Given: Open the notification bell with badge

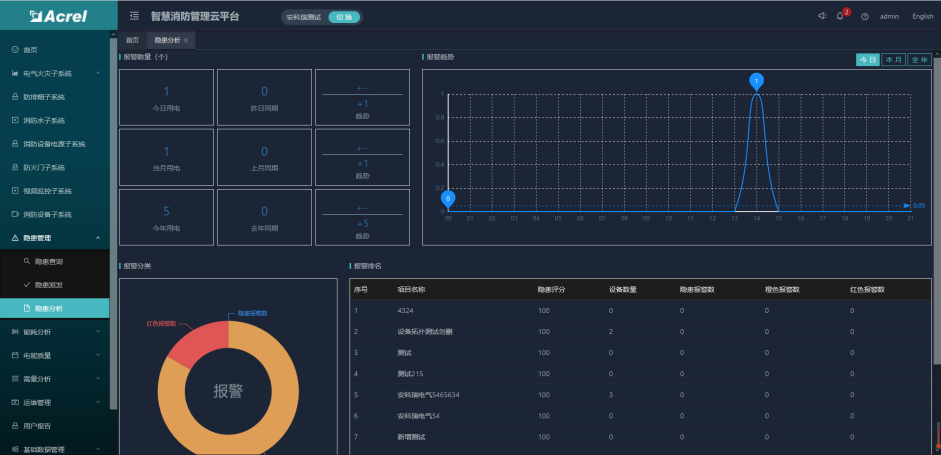Looking at the screenshot, I should 840,17.
